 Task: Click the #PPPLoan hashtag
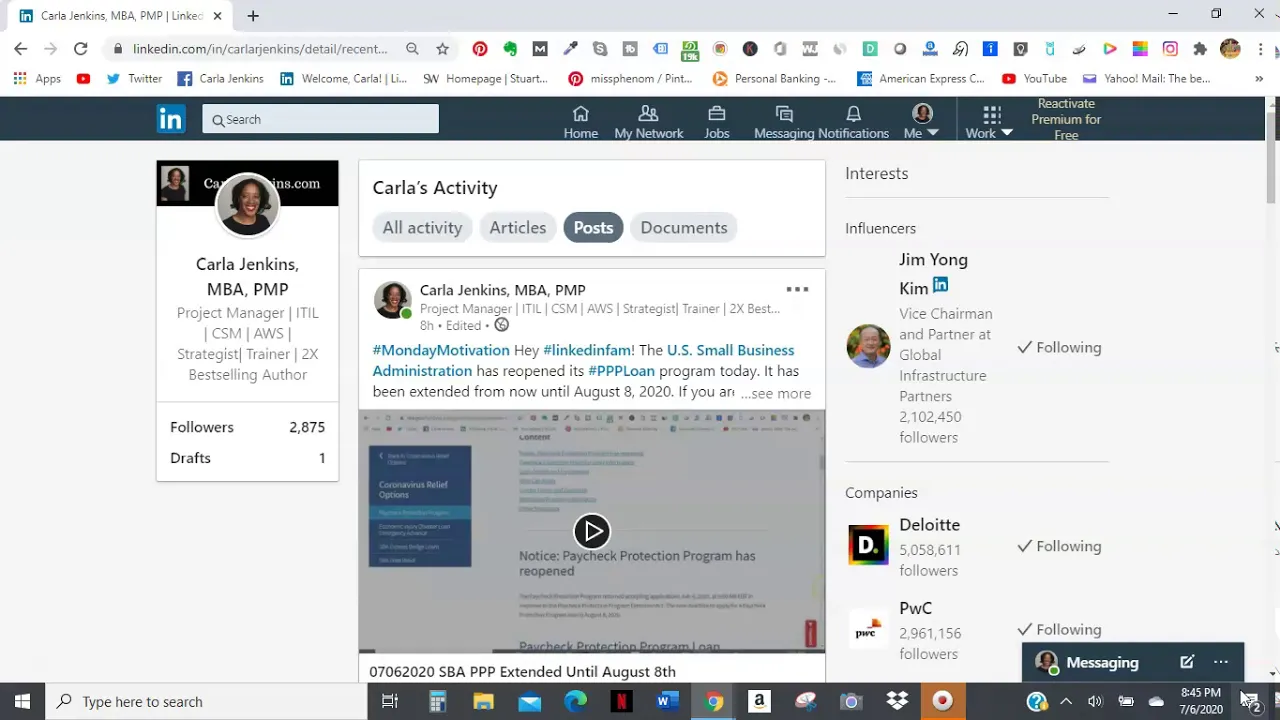click(x=621, y=371)
